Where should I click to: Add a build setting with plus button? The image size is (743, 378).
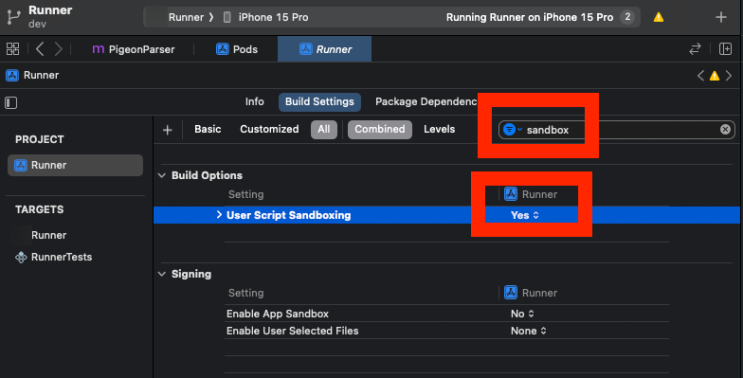point(167,130)
